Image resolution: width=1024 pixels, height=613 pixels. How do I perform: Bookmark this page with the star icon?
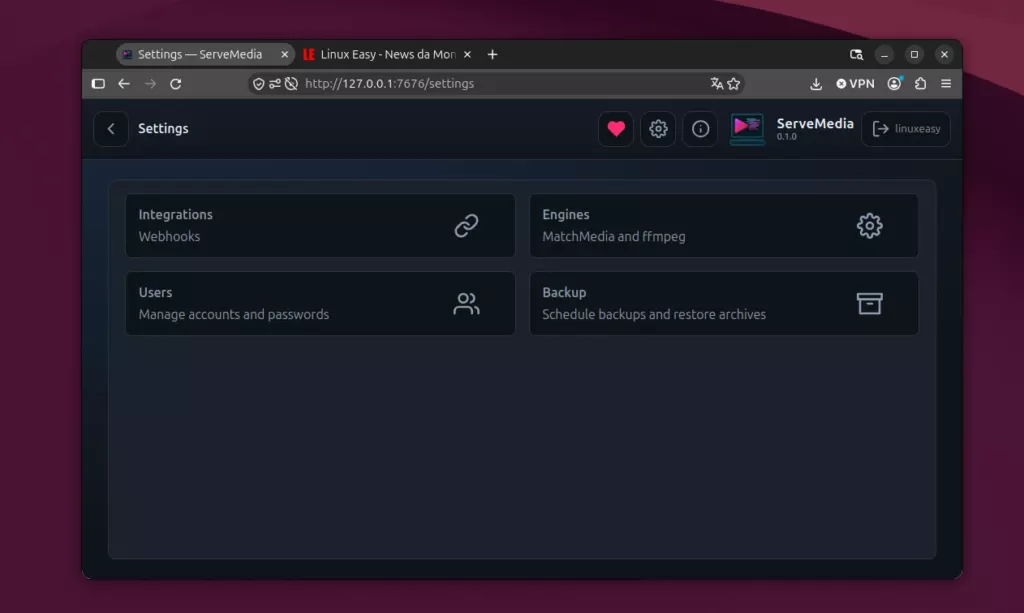pyautogui.click(x=733, y=84)
